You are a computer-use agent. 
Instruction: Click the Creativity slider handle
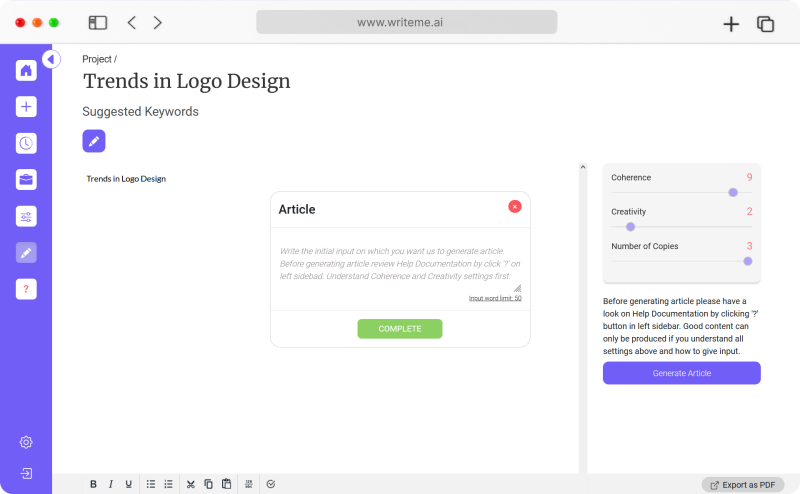(631, 227)
